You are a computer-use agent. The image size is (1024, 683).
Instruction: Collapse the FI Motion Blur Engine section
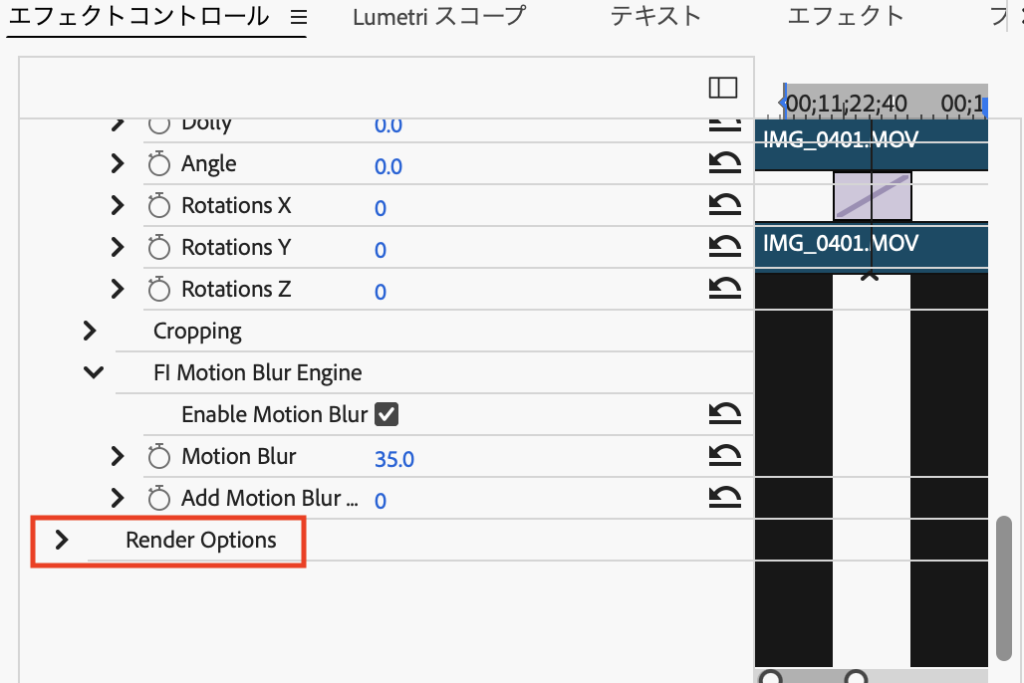pyautogui.click(x=93, y=372)
